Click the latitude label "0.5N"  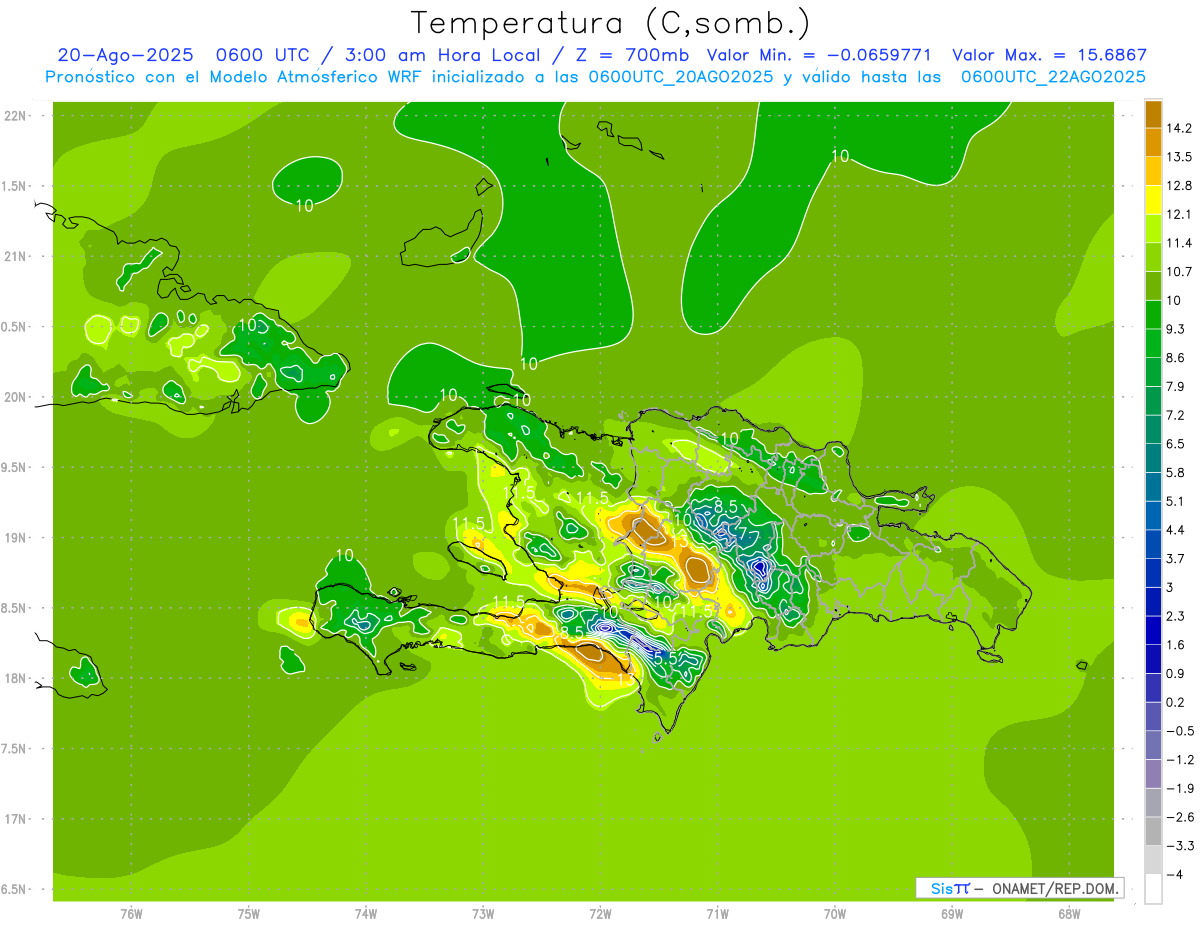pos(15,327)
